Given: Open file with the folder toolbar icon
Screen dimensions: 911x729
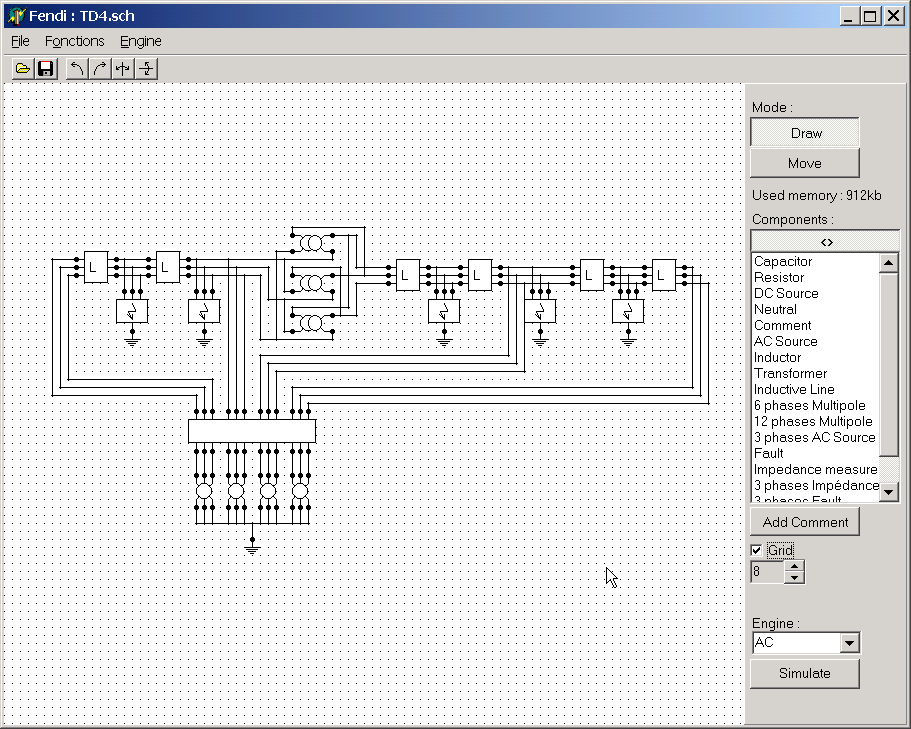Looking at the screenshot, I should point(23,69).
